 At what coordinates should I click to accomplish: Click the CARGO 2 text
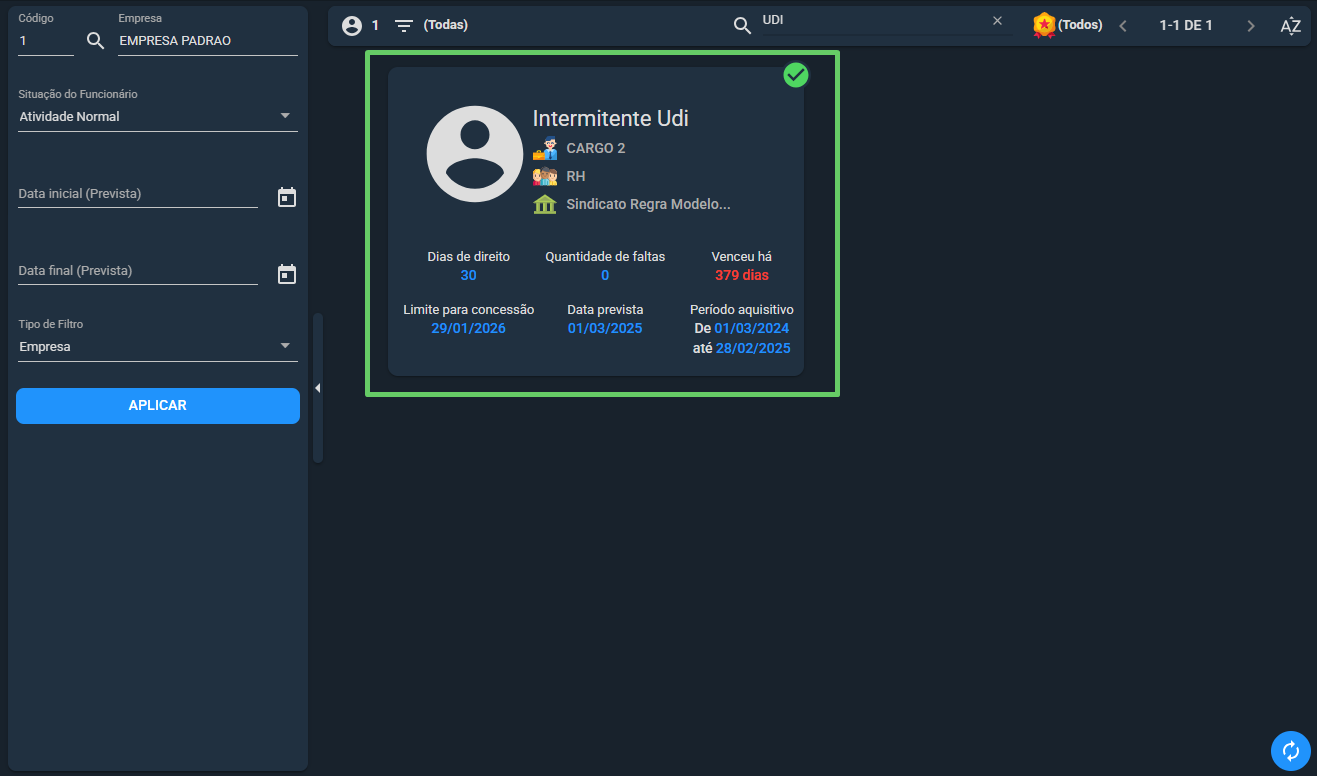coord(596,148)
